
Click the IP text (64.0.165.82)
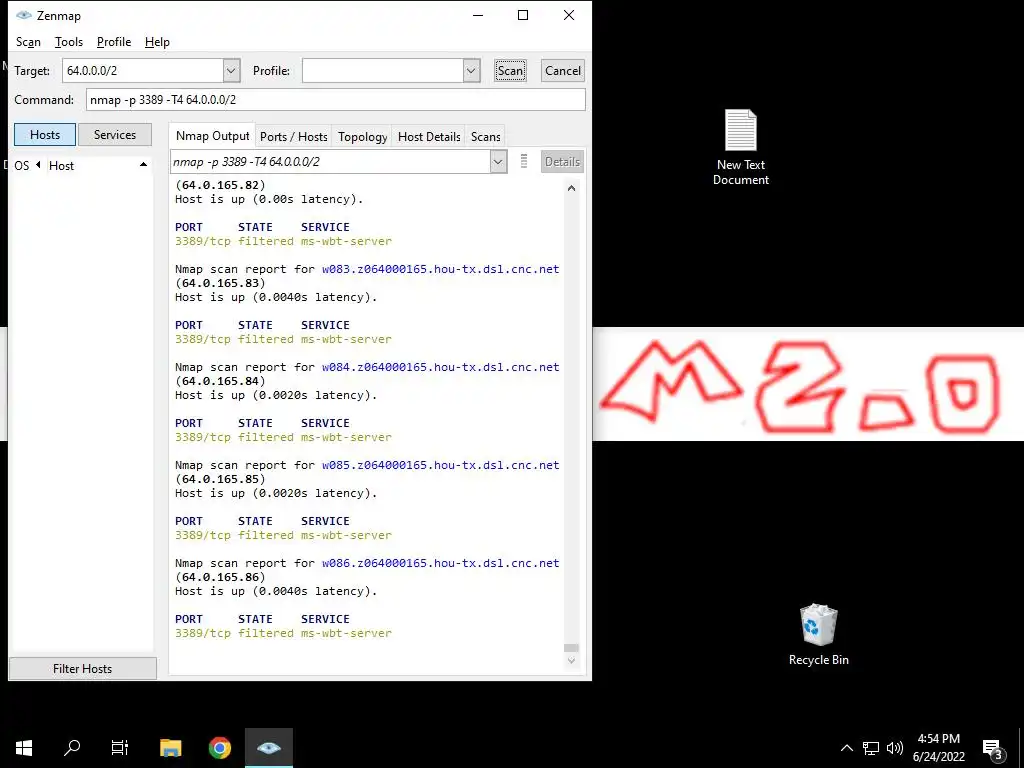[220, 185]
